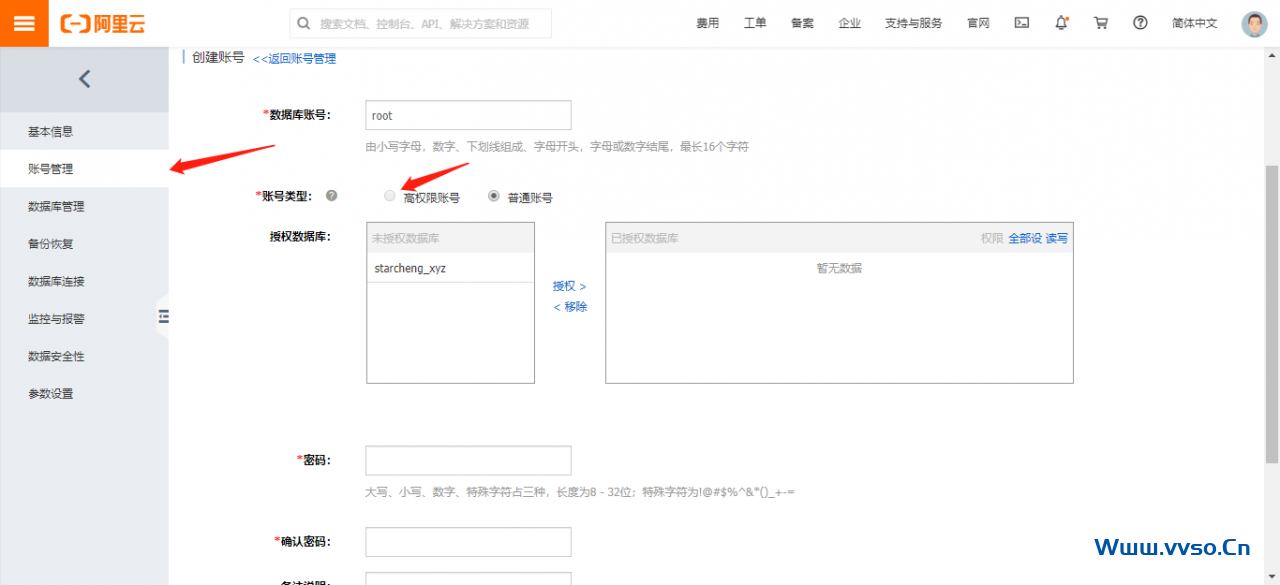Open the Cloud Shell terminal icon
This screenshot has width=1280, height=585.
[x=1021, y=23]
